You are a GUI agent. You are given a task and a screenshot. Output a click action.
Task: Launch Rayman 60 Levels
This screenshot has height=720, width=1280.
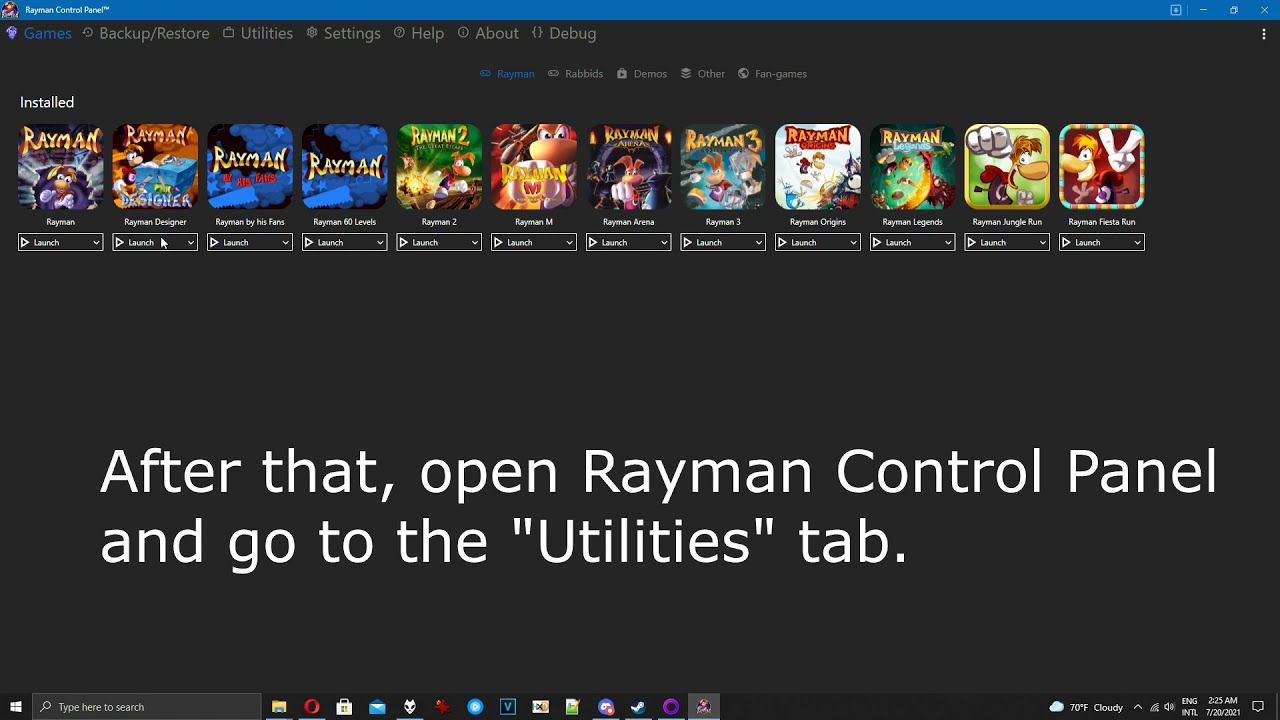coord(338,242)
